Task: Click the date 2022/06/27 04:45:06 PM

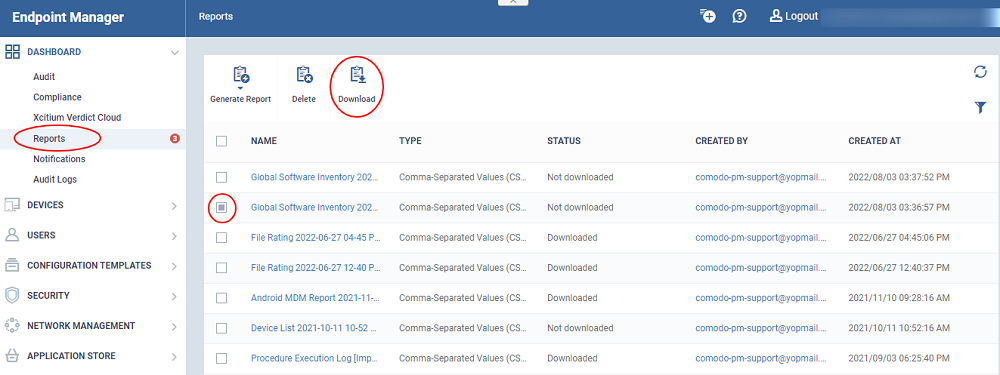Action: tap(899, 238)
